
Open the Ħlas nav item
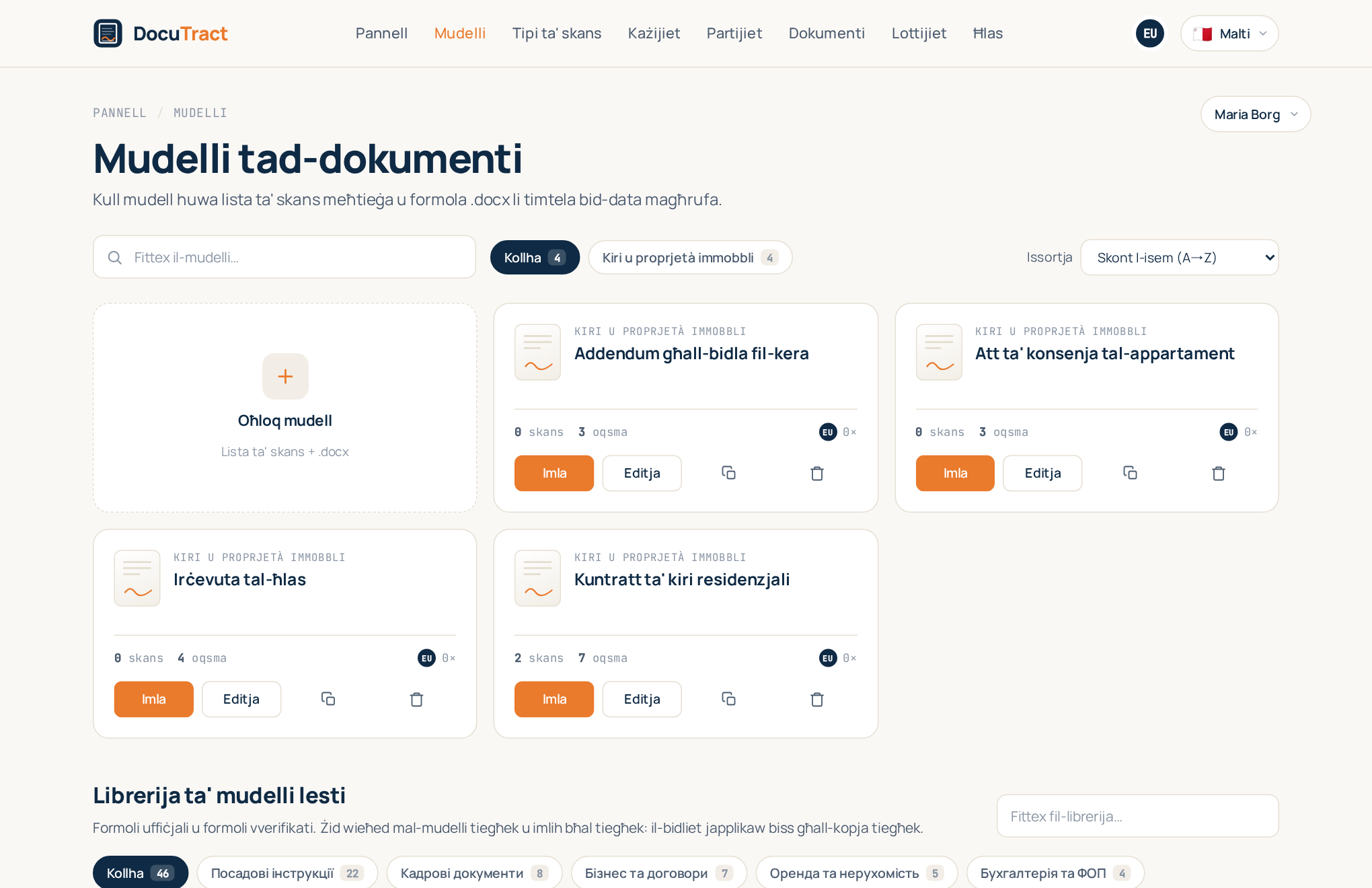click(x=987, y=33)
